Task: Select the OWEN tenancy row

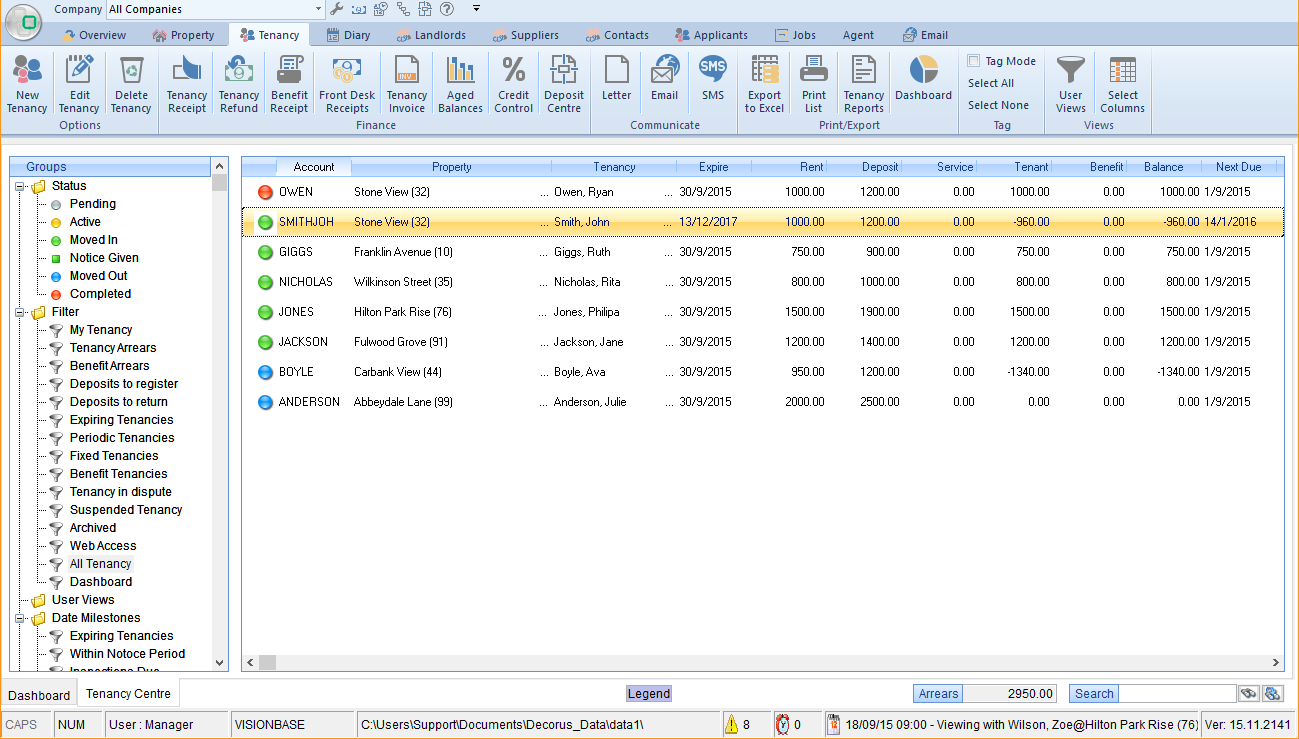Action: pos(762,192)
